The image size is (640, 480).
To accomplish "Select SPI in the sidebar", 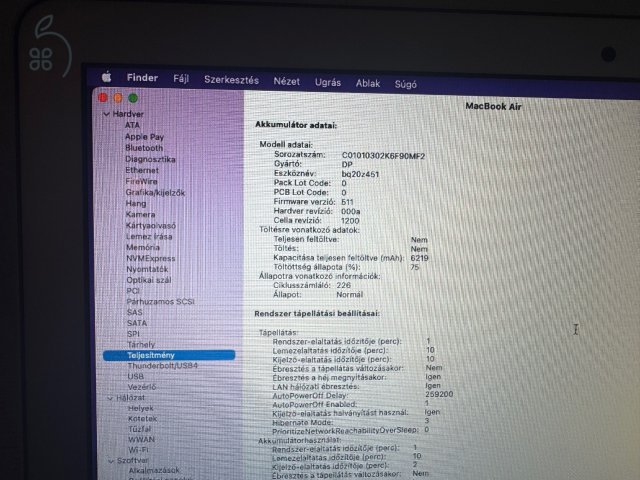I will tap(133, 333).
